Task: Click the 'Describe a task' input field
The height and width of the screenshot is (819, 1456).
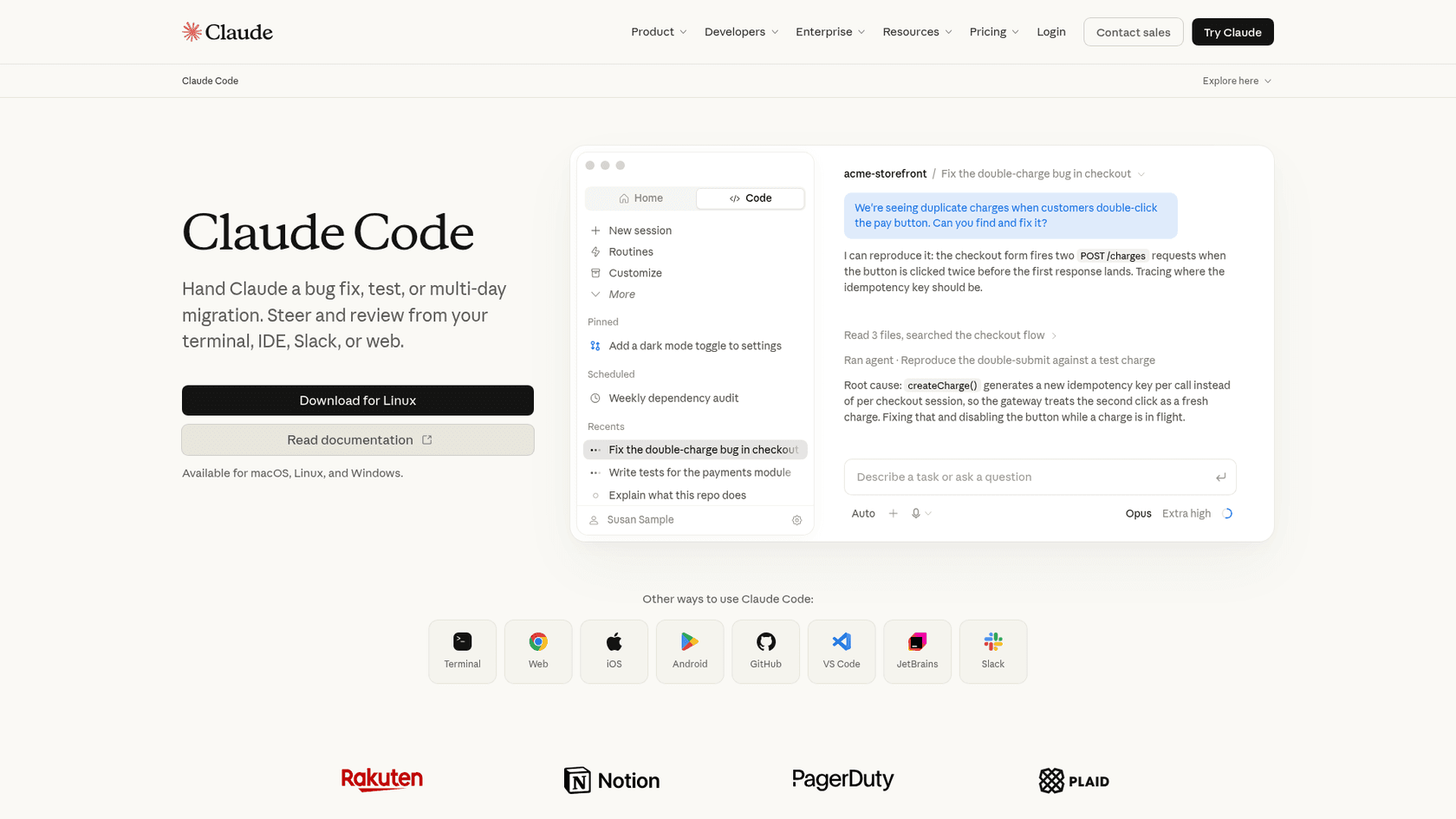Action: pos(1040,478)
